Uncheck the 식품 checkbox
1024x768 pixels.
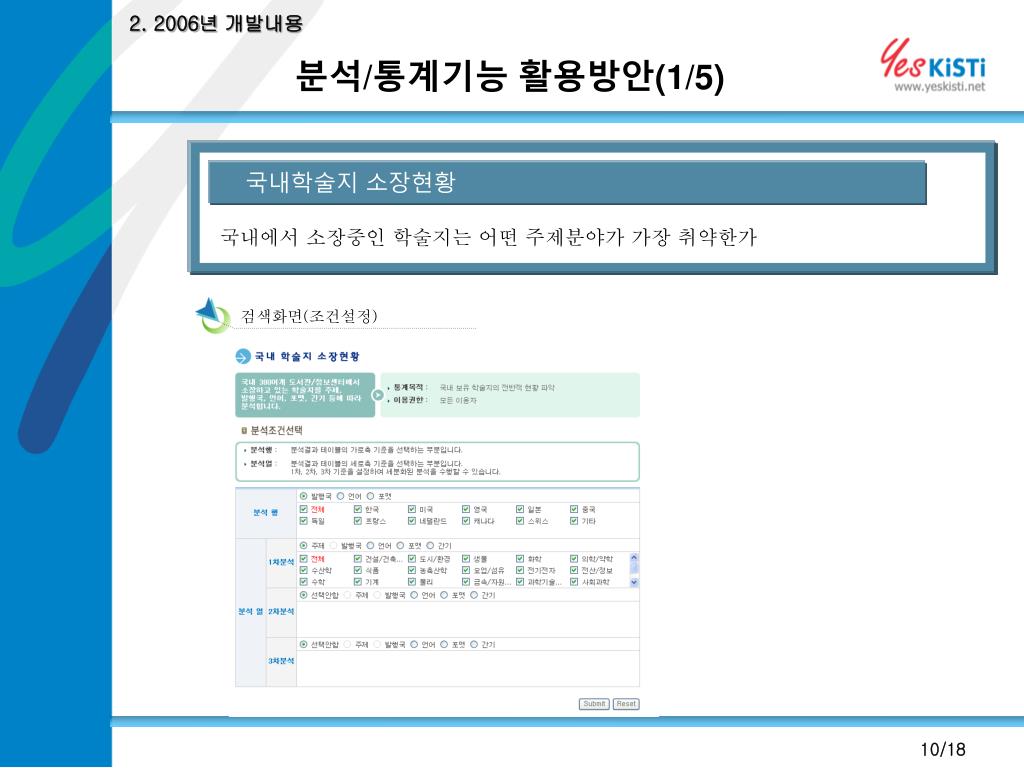(358, 570)
